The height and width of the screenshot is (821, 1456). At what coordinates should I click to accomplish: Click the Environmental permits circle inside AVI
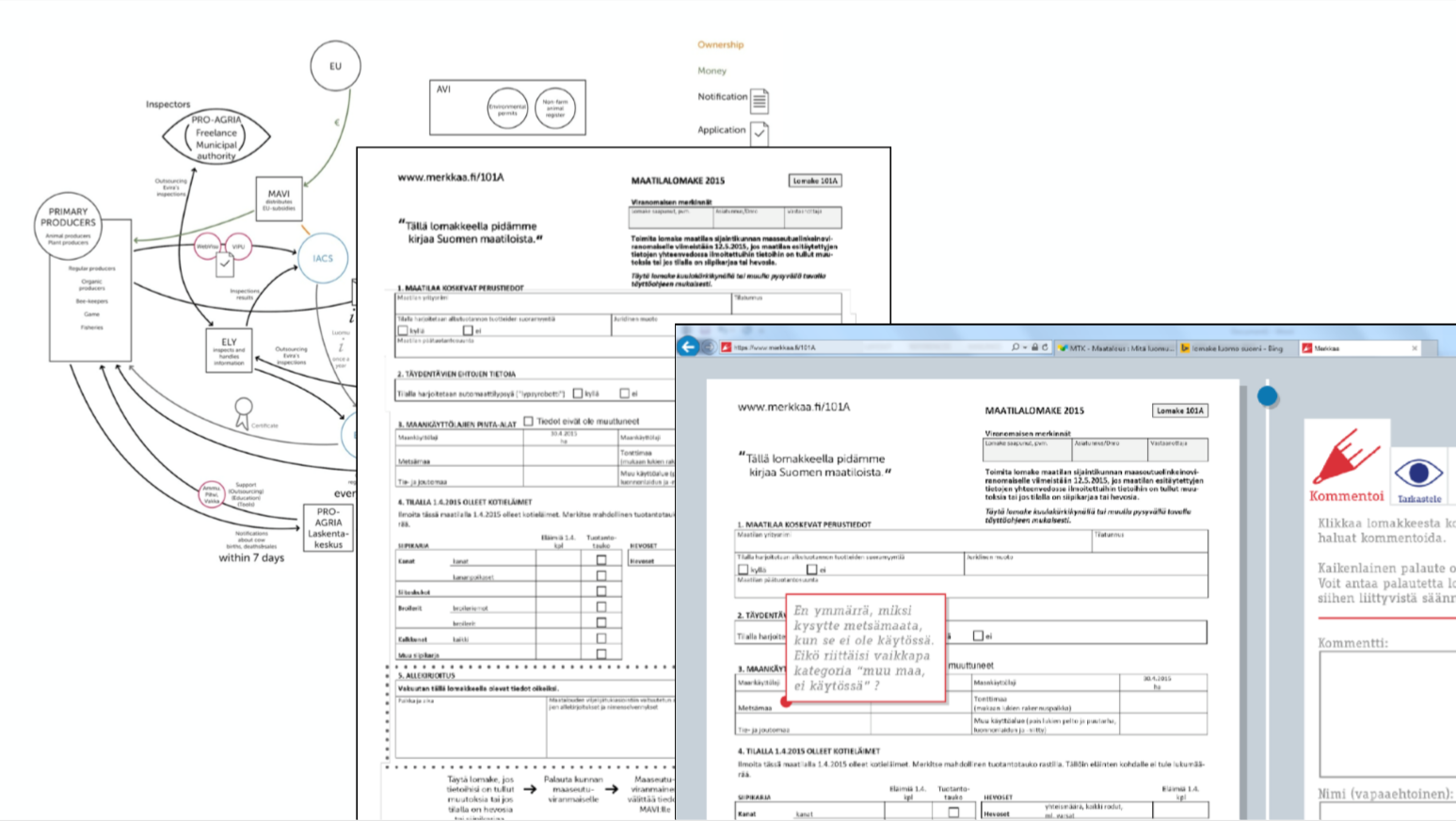point(507,108)
